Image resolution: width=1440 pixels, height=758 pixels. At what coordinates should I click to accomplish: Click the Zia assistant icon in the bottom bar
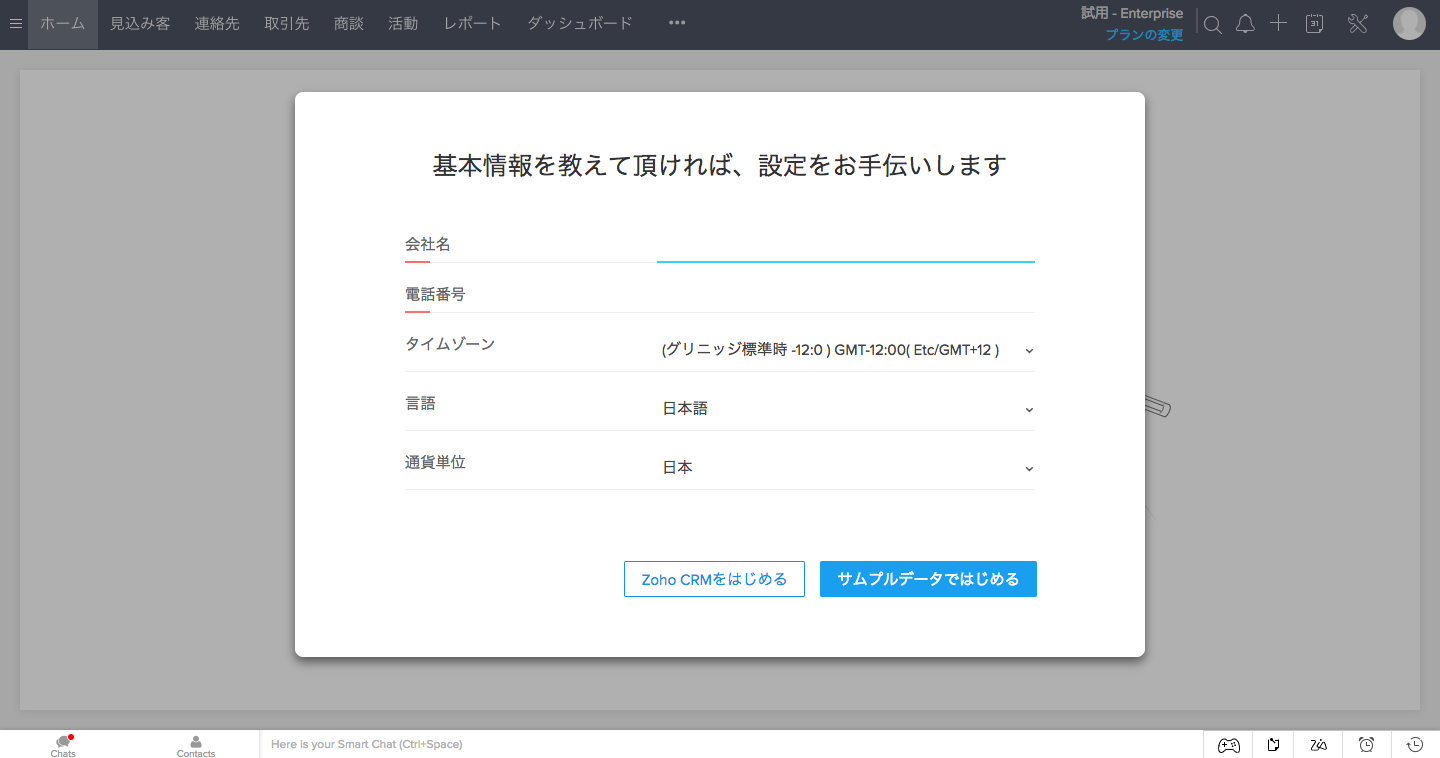coord(1319,745)
